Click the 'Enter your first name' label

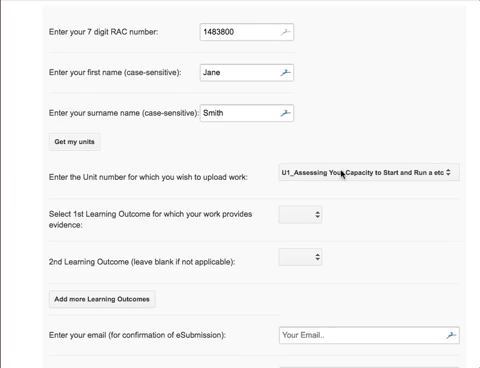pos(115,73)
